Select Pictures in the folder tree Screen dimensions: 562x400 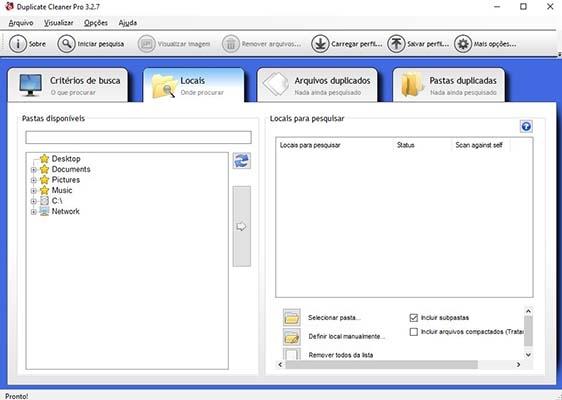[66, 180]
